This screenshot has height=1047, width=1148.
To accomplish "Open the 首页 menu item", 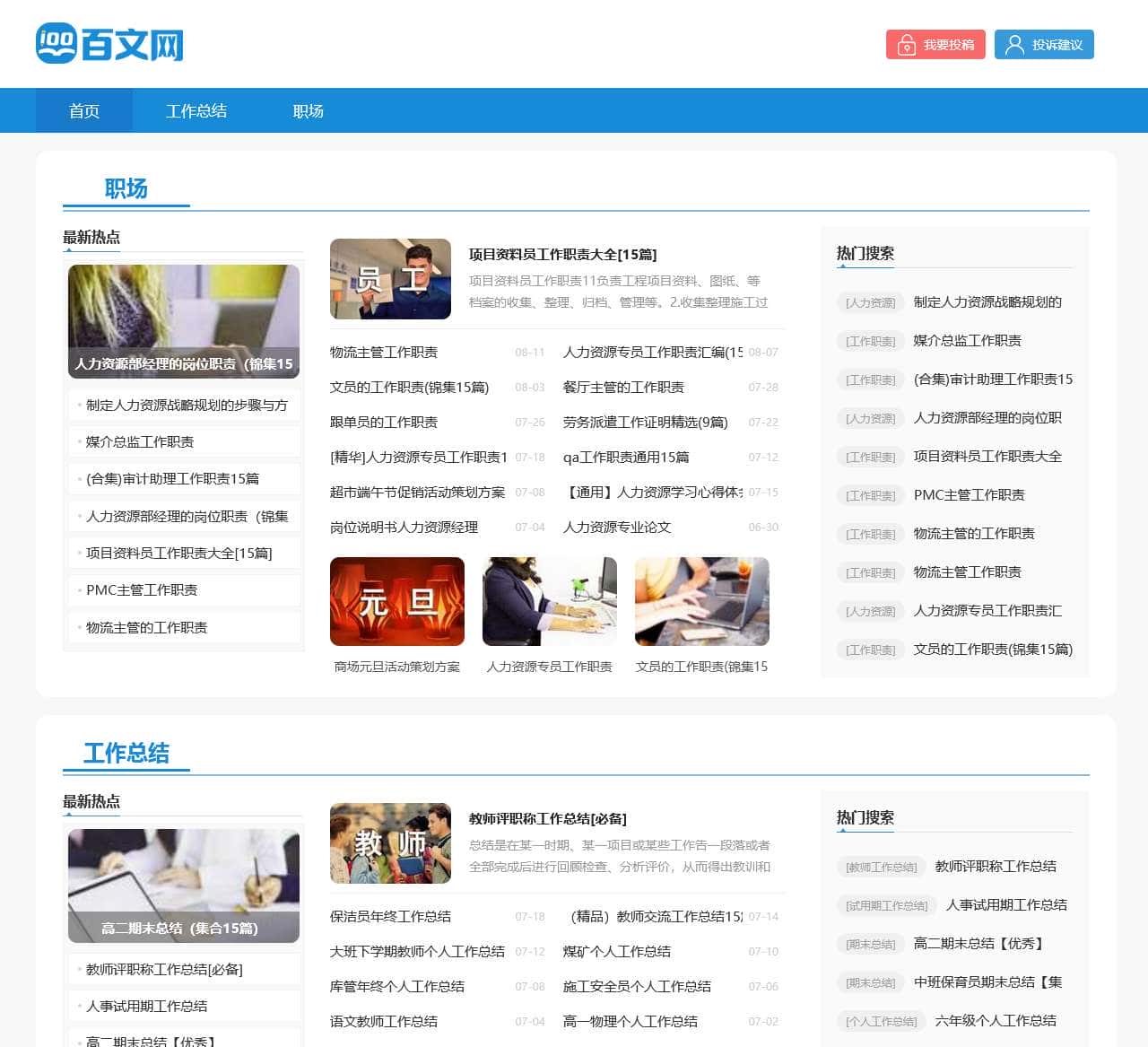I will (x=83, y=110).
